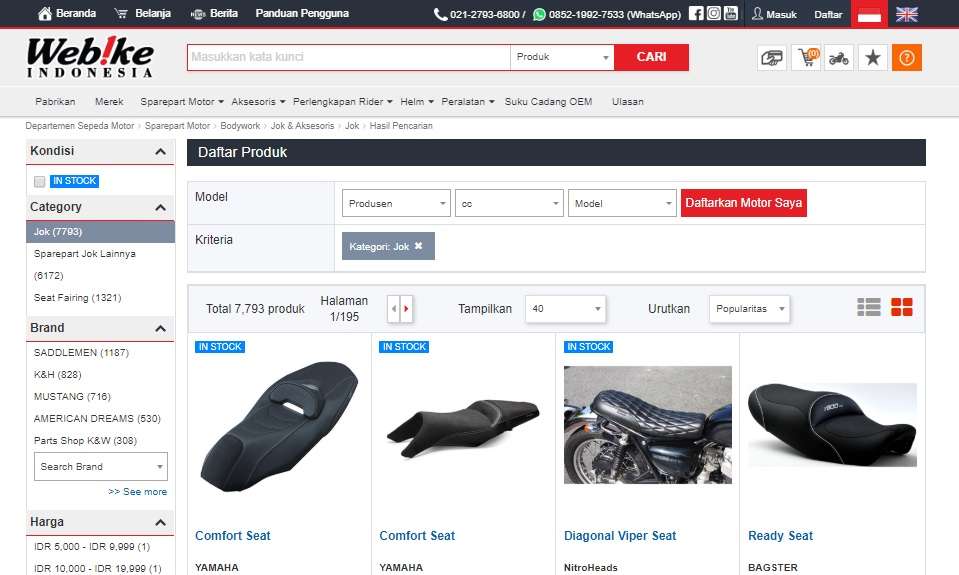Switch to list view layout

click(x=868, y=307)
